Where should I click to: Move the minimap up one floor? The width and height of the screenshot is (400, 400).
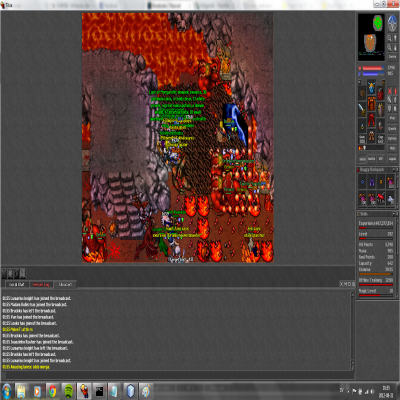pyautogui.click(x=395, y=38)
